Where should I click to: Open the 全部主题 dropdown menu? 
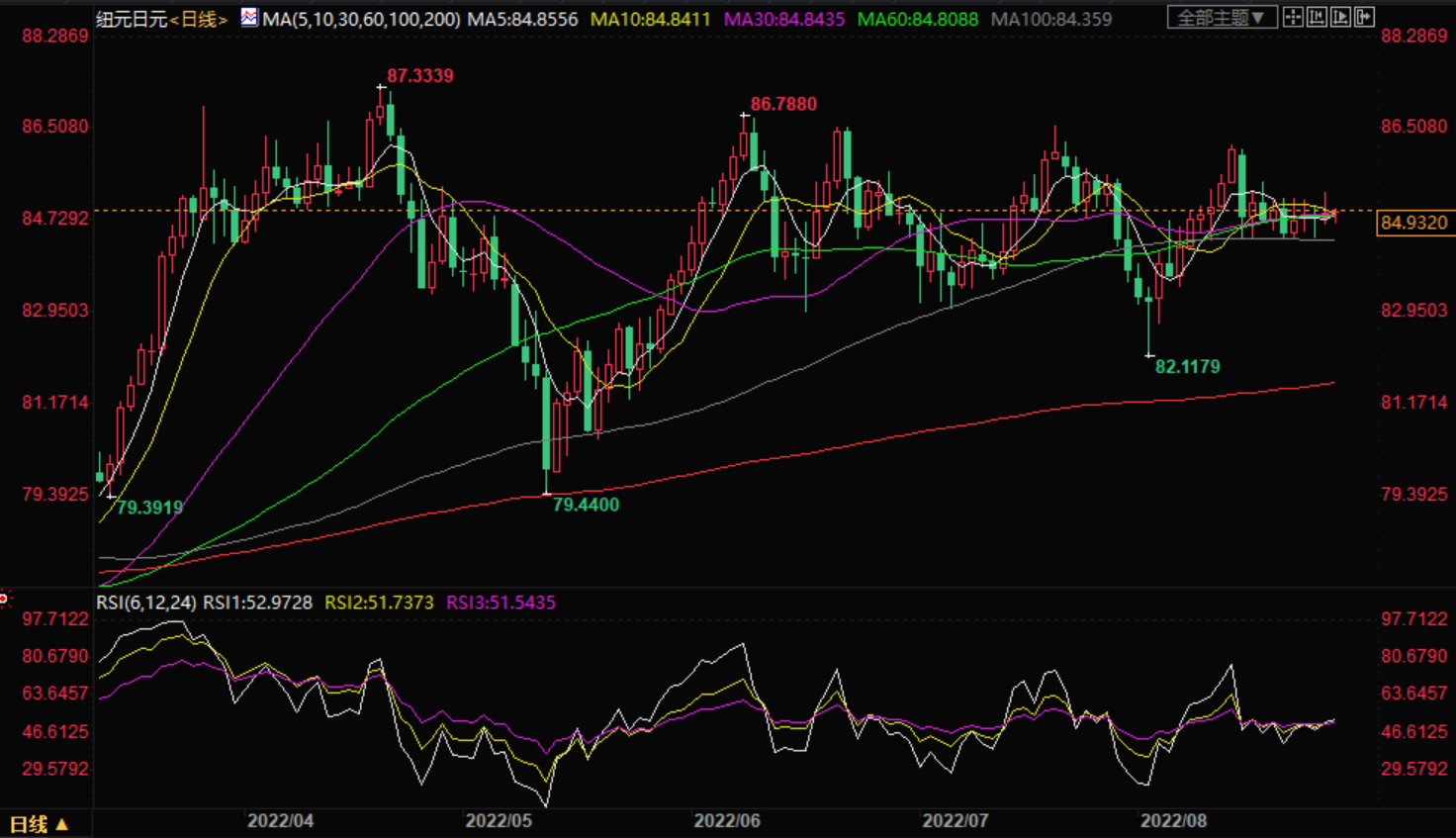click(1221, 18)
